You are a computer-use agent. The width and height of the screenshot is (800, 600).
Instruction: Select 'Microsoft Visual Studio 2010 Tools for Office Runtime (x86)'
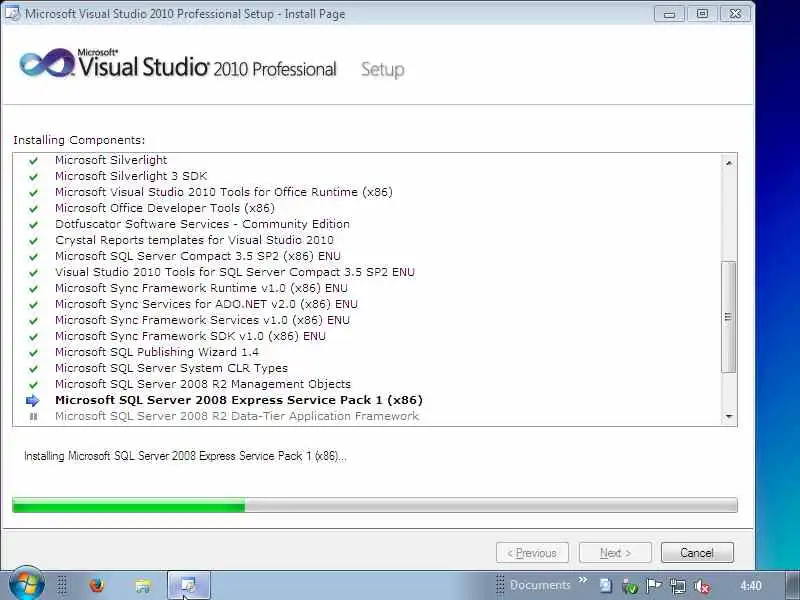click(x=224, y=192)
